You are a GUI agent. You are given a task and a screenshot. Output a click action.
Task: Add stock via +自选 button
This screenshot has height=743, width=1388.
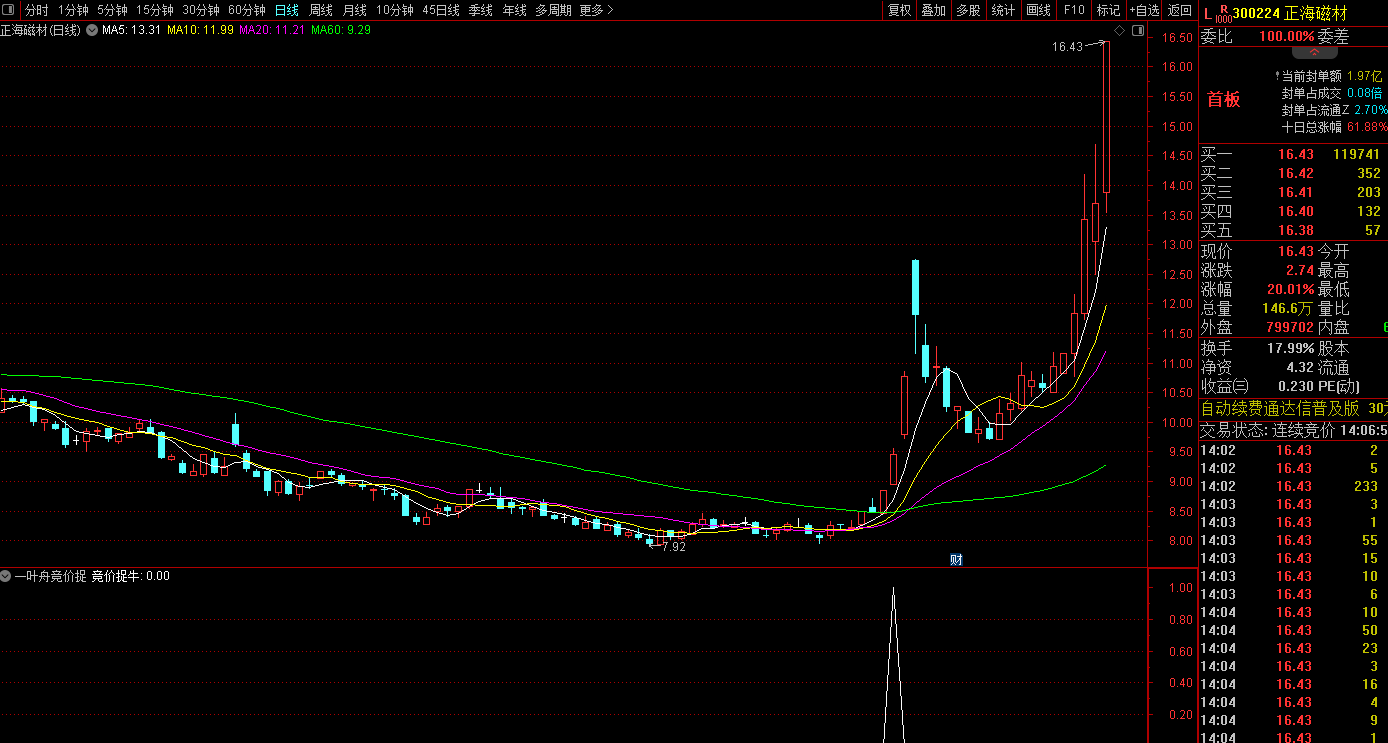click(x=1144, y=10)
